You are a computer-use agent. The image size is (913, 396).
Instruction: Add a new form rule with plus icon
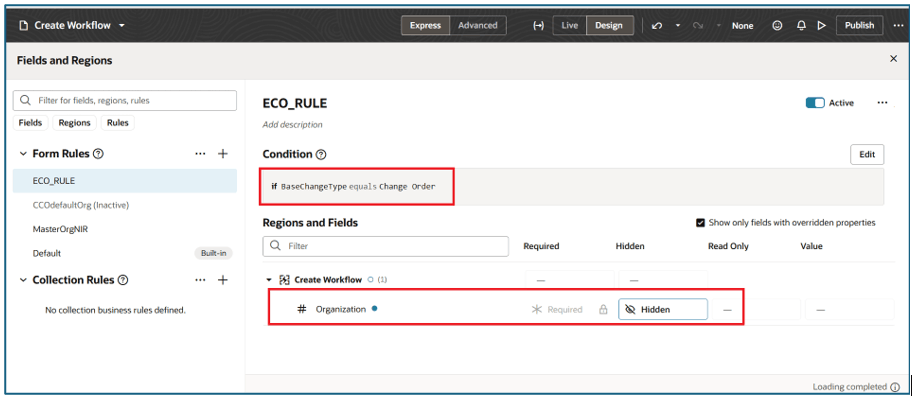222,154
